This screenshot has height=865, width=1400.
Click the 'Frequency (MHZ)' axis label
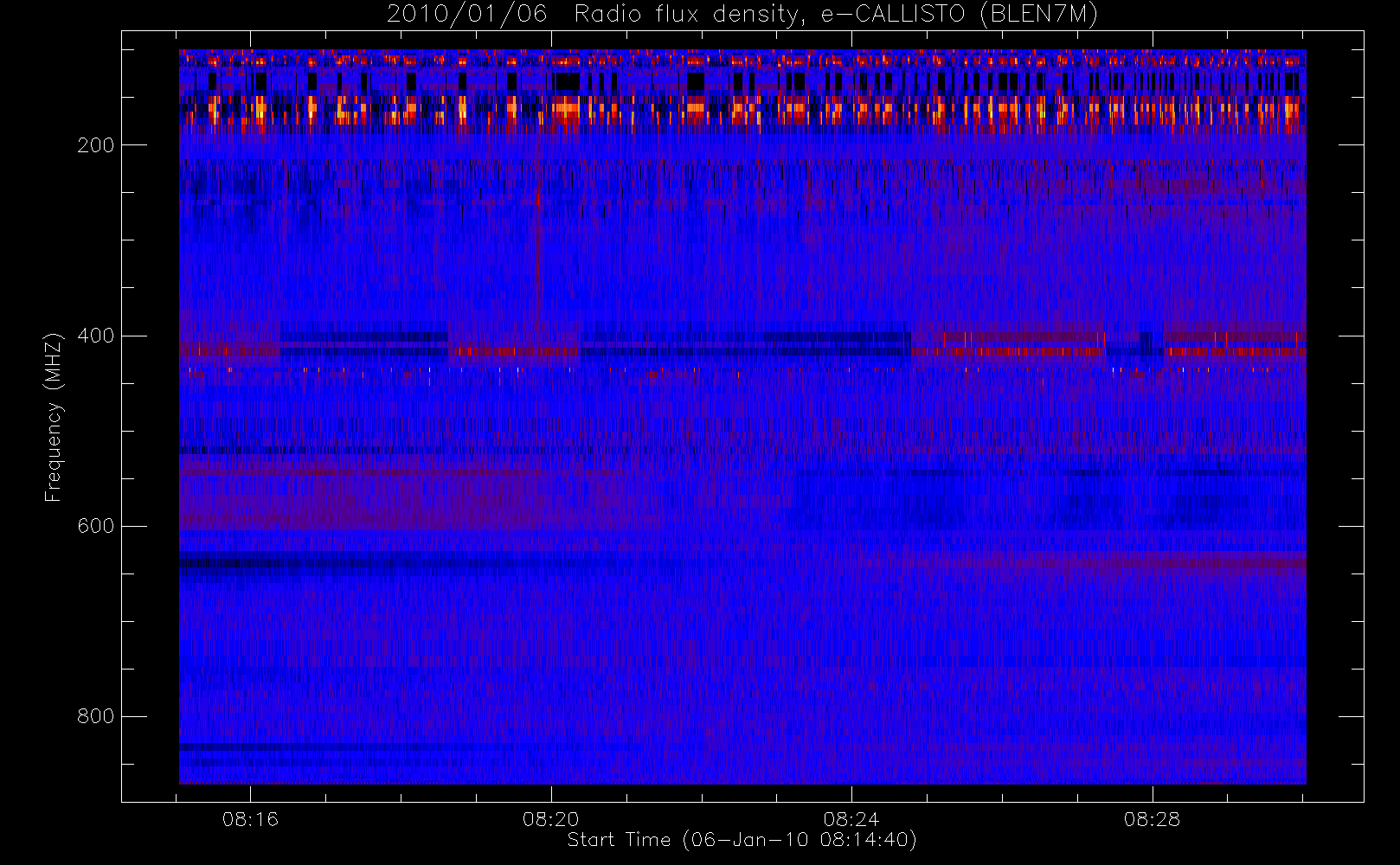[54, 417]
